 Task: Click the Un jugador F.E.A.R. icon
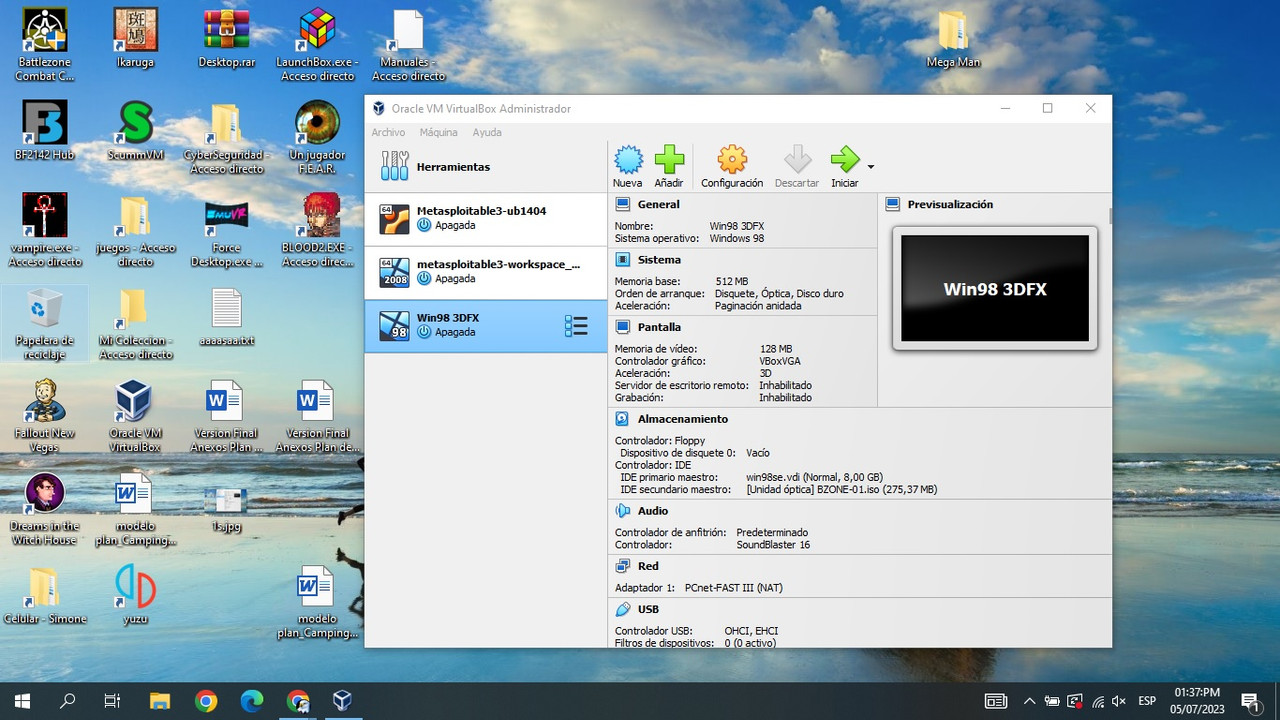(x=317, y=138)
